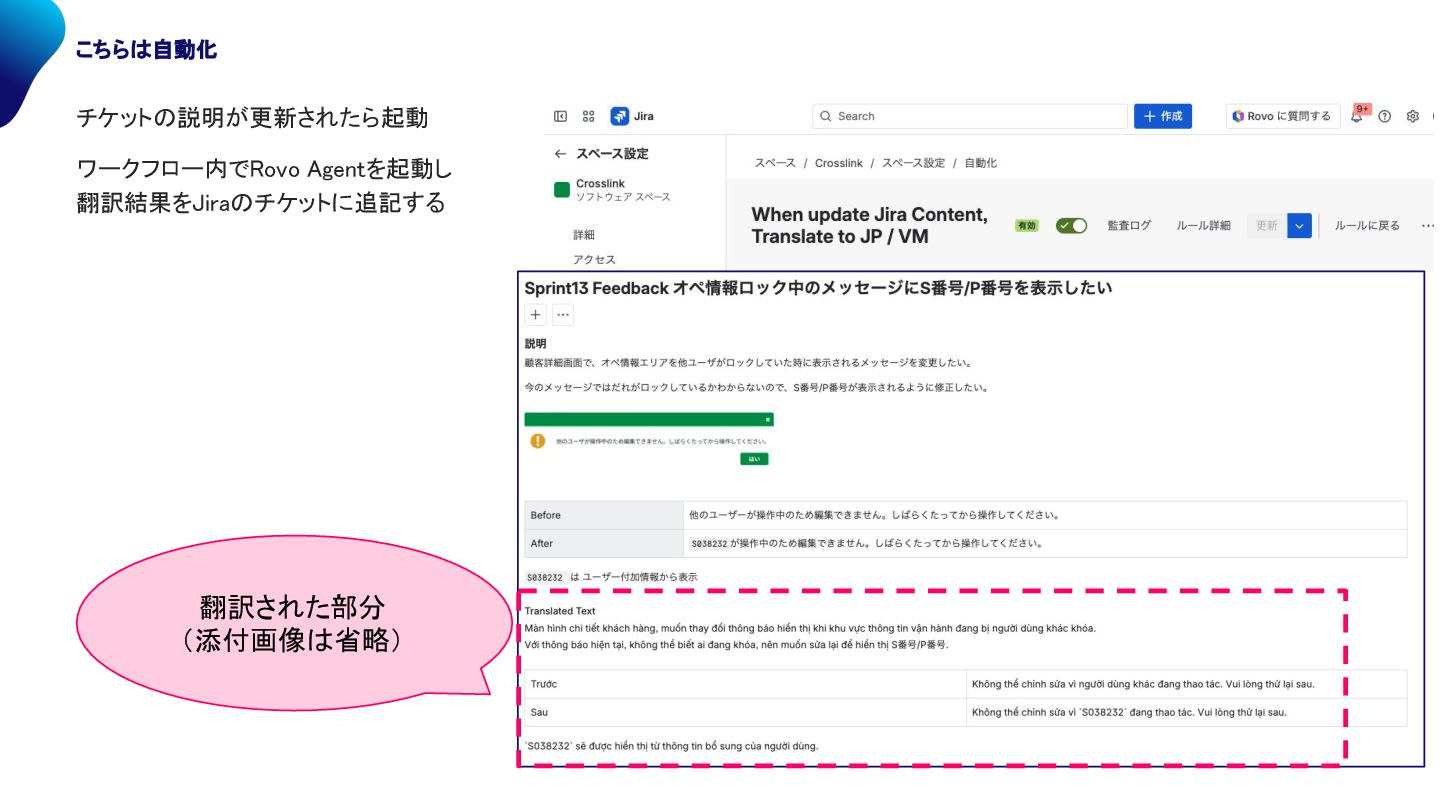Click inside the Search field
This screenshot has width=1440, height=810.
click(x=969, y=116)
